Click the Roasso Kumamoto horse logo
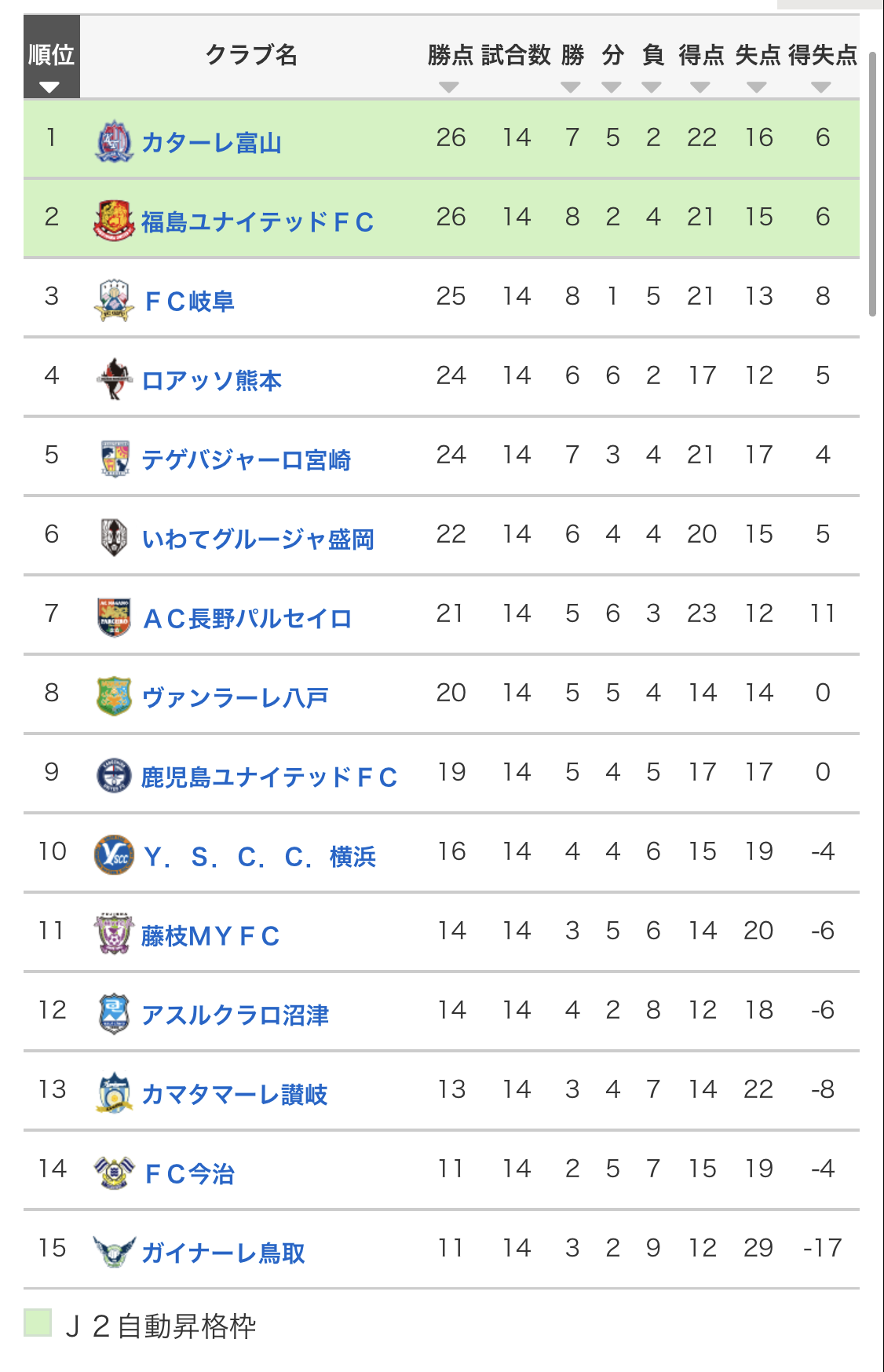The image size is (884, 1372). [x=114, y=379]
